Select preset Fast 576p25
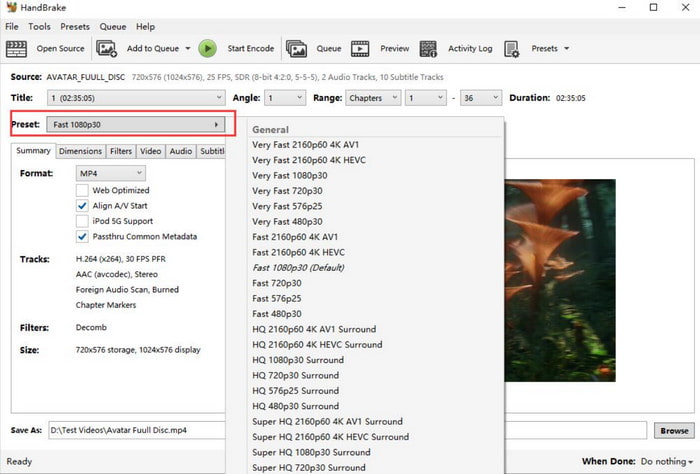The width and height of the screenshot is (700, 474). pyautogui.click(x=277, y=299)
